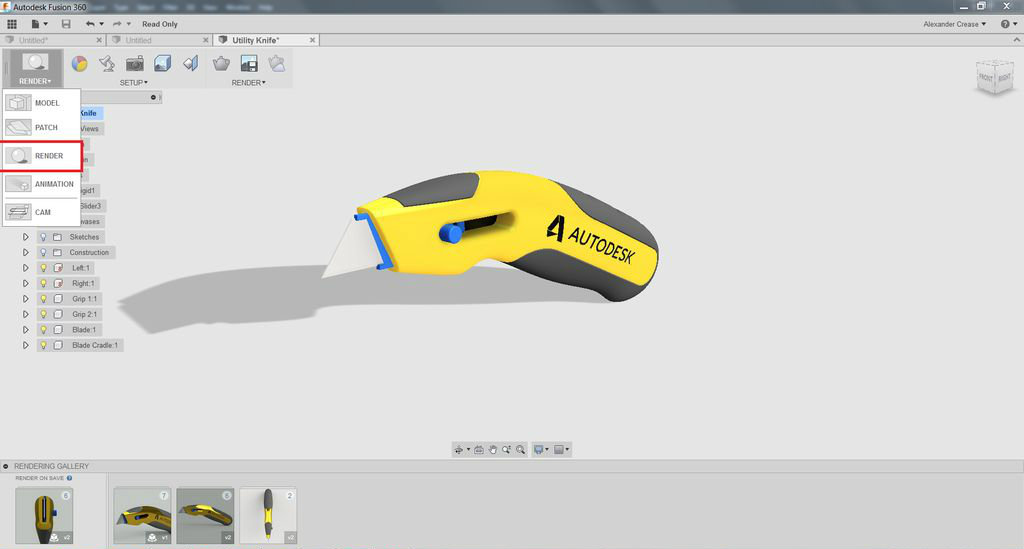Viewport: 1024px width, 549px height.
Task: Open the Decal image tool
Action: click(163, 64)
